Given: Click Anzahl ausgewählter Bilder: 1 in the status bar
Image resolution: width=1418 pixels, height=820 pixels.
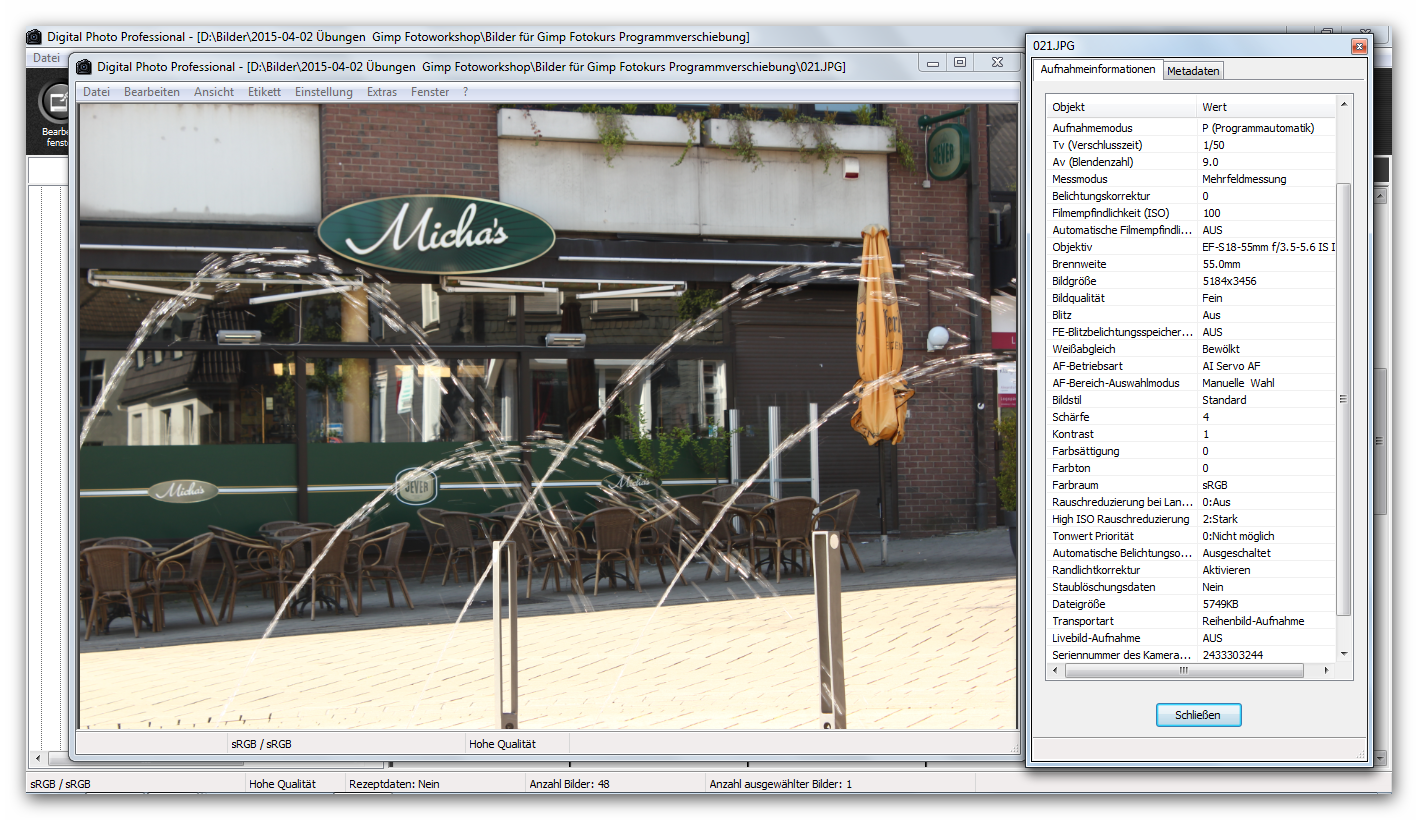Looking at the screenshot, I should (780, 784).
